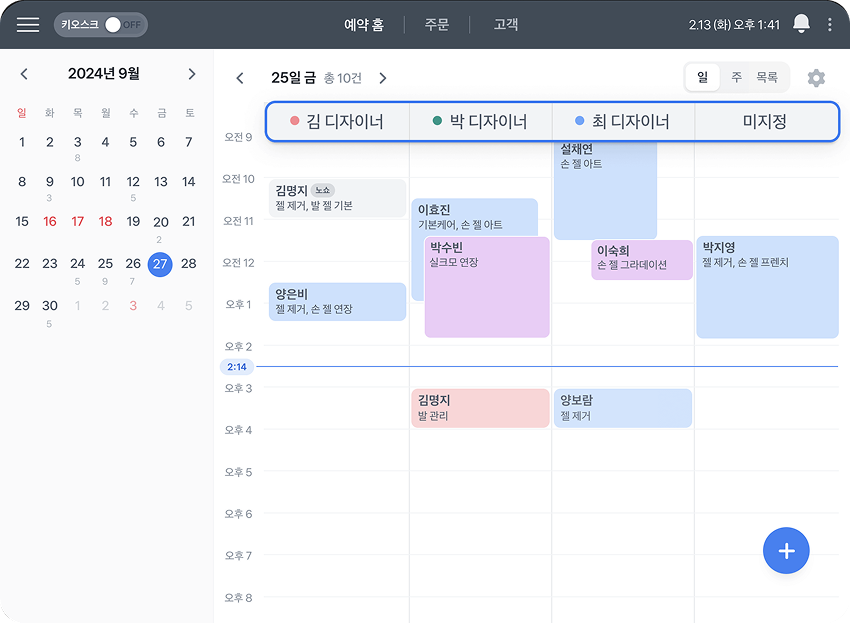Open the 고객 tab
850x623 pixels.
point(506,24)
